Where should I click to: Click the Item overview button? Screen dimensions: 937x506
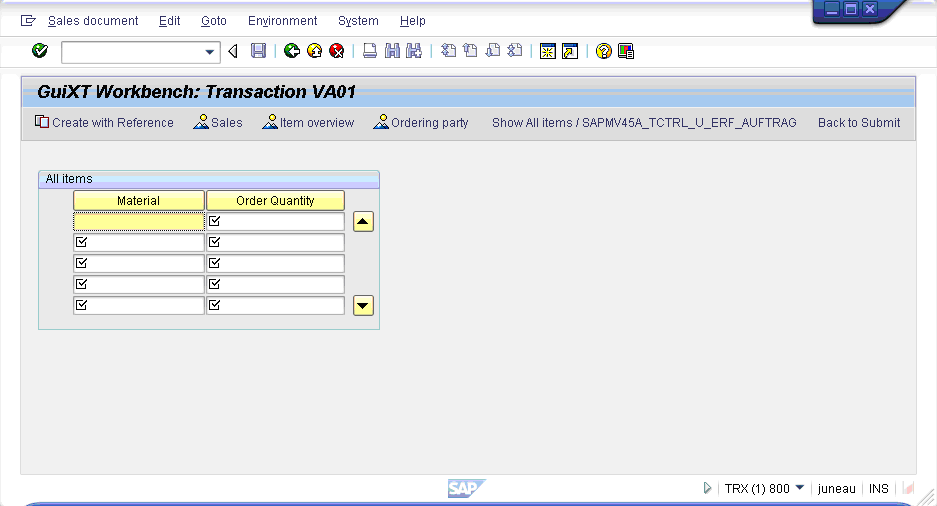[x=308, y=122]
